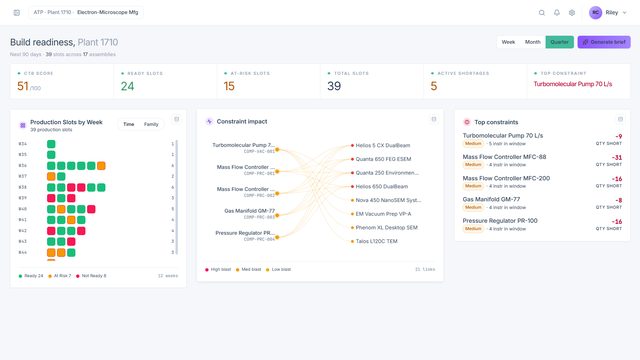Click the Active Shortages value 5
Viewport: 640px width, 360px height.
(433, 86)
